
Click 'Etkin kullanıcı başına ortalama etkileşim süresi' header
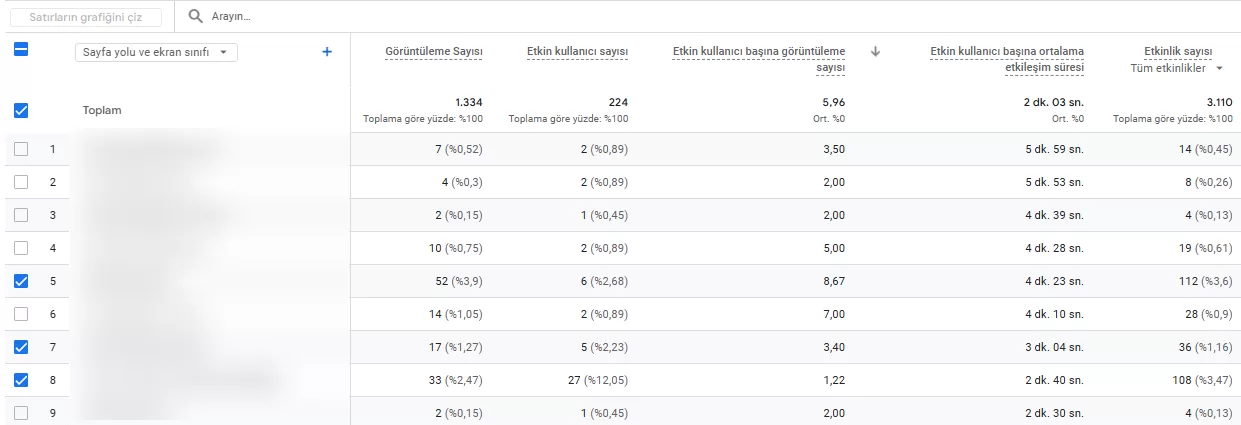(1007, 60)
